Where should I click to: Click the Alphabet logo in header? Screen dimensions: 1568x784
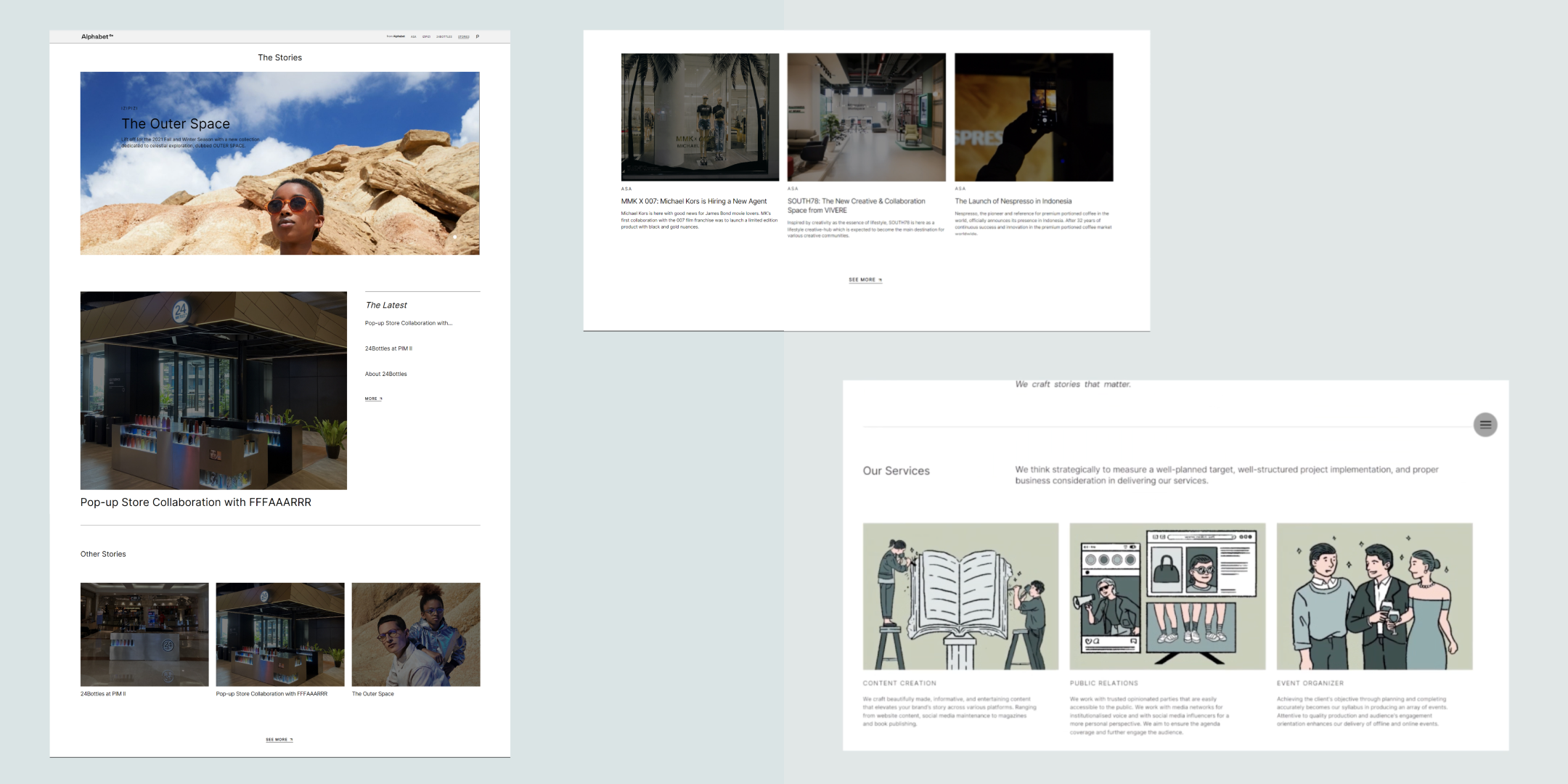[97, 36]
